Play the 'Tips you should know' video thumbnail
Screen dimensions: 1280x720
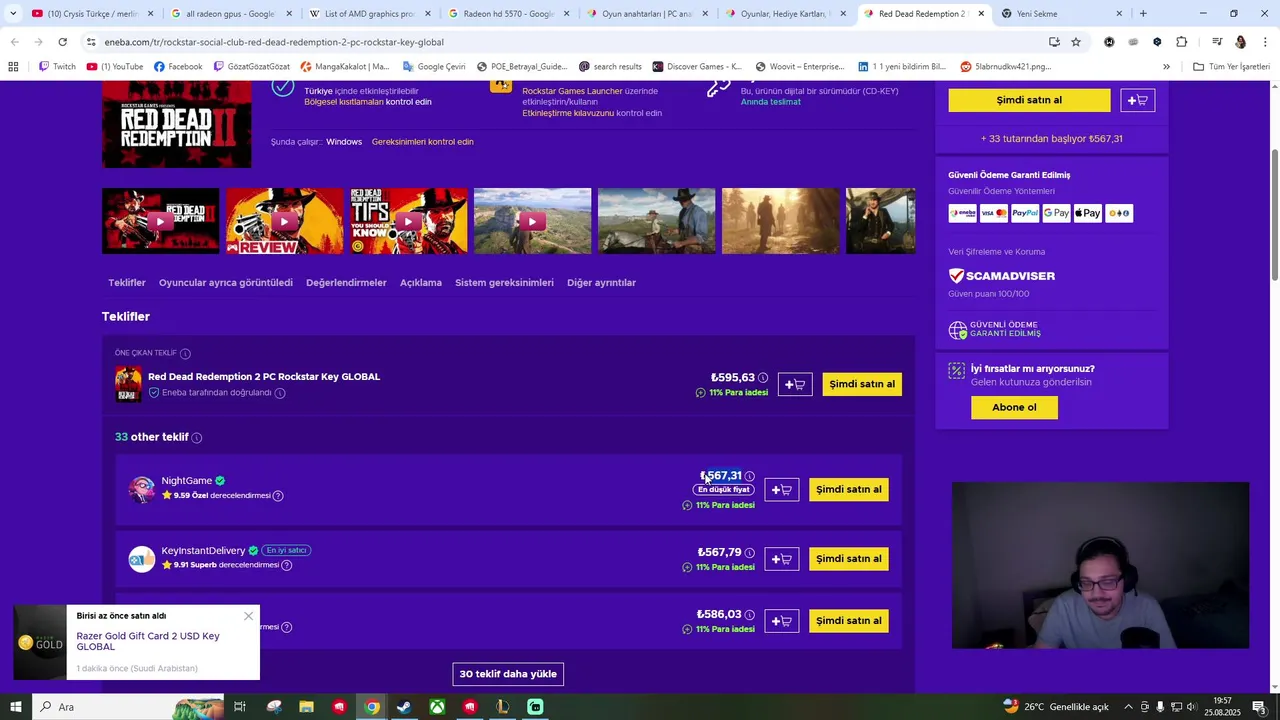[x=408, y=221]
